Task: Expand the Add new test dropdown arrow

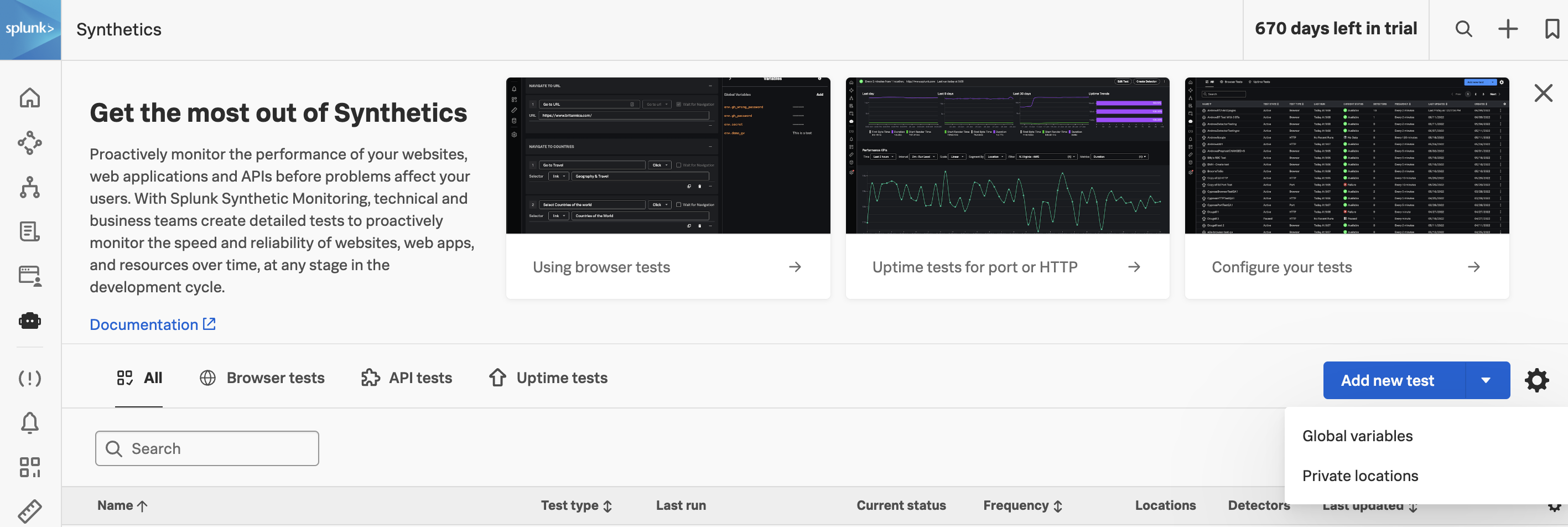Action: [1486, 380]
